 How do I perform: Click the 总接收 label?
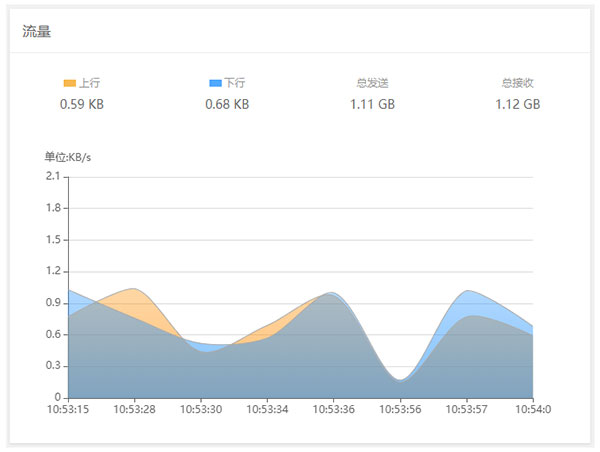[518, 83]
